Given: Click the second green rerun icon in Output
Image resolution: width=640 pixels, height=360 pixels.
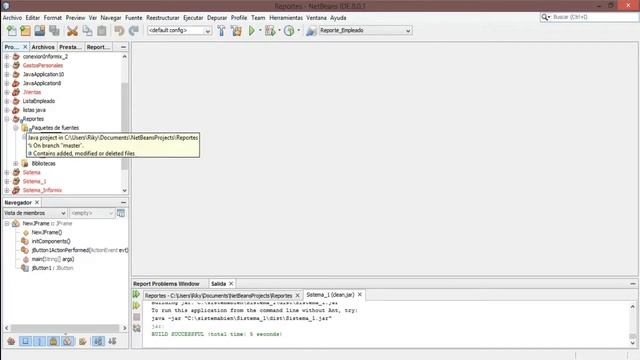Looking at the screenshot, I should coord(136,305).
